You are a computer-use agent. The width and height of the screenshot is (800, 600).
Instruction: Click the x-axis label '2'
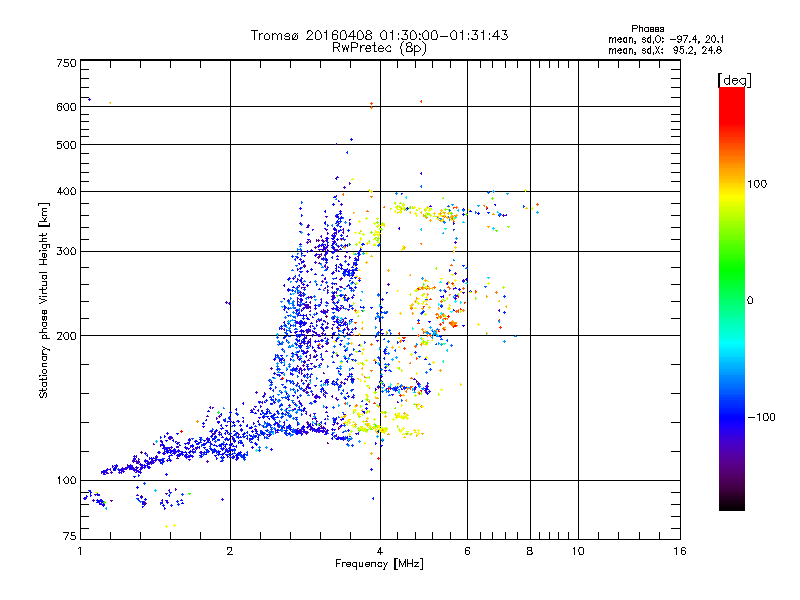point(230,551)
